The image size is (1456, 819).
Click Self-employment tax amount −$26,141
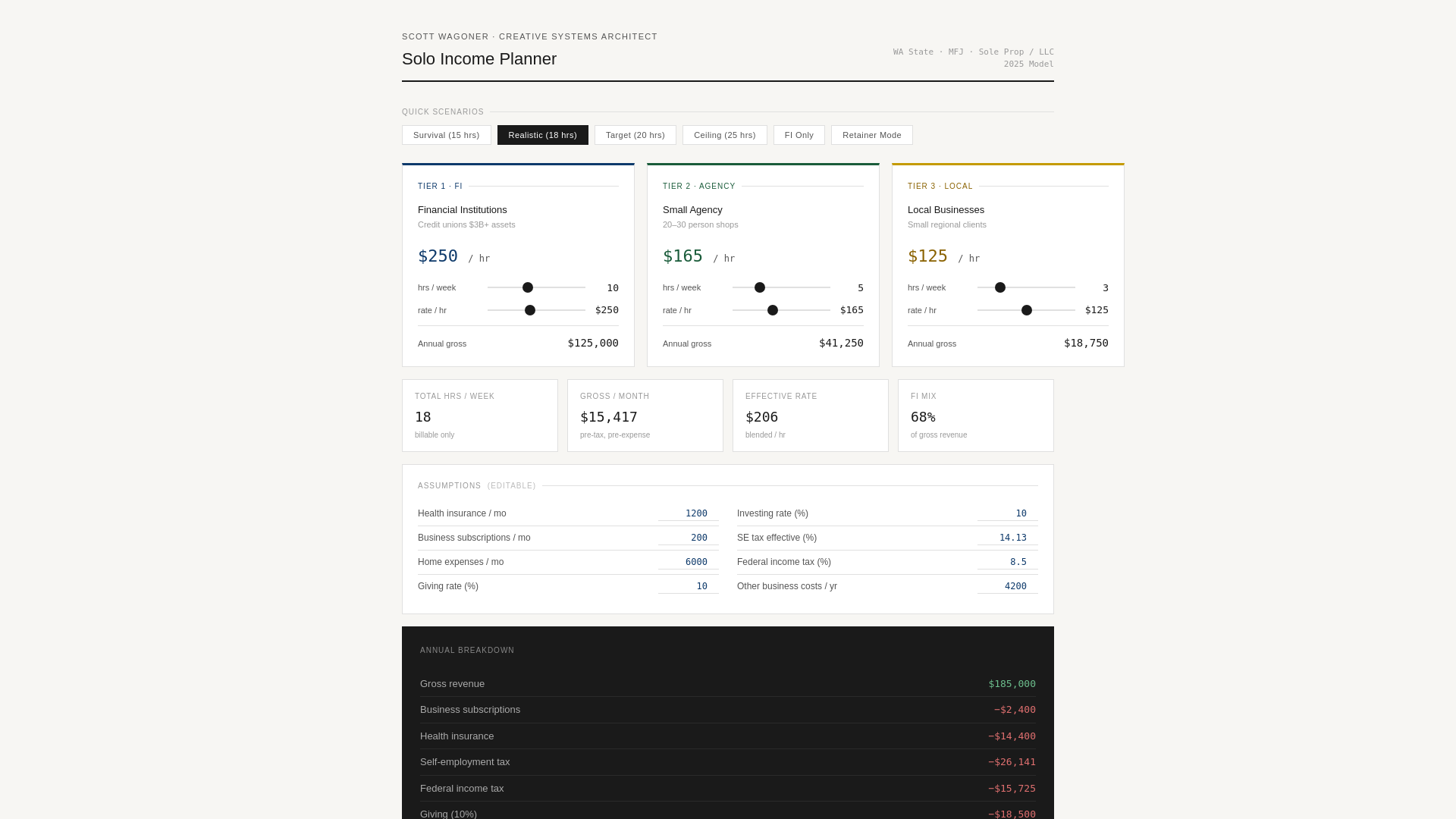click(1012, 762)
